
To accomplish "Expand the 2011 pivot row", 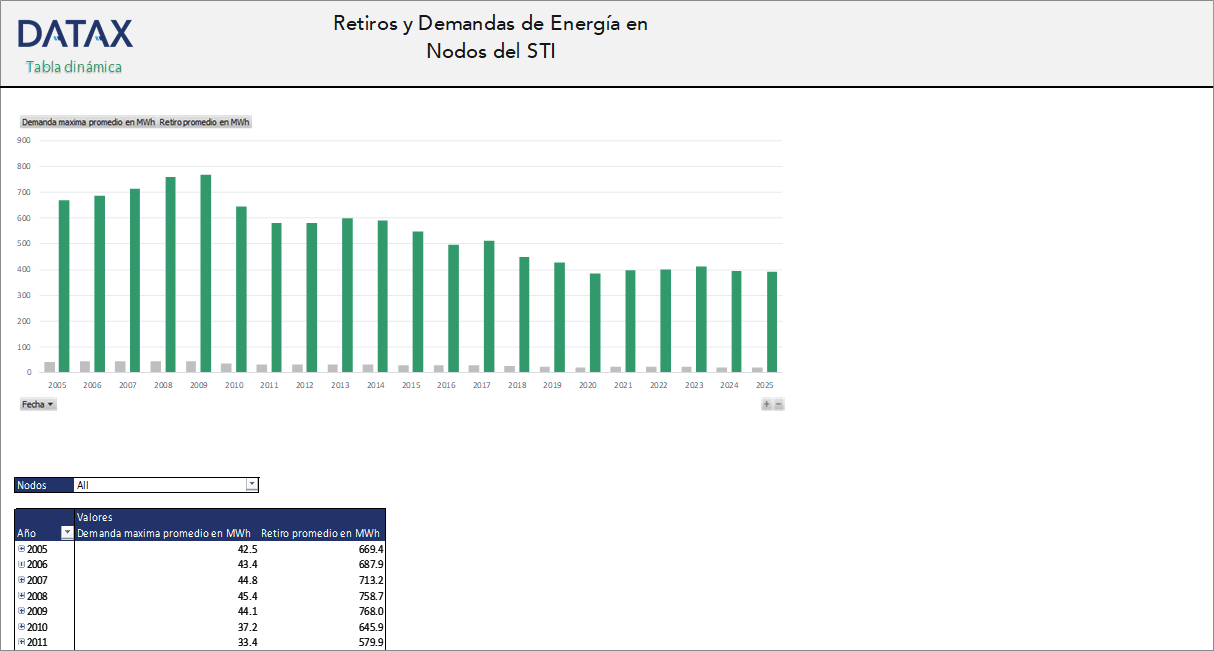I will [22, 642].
